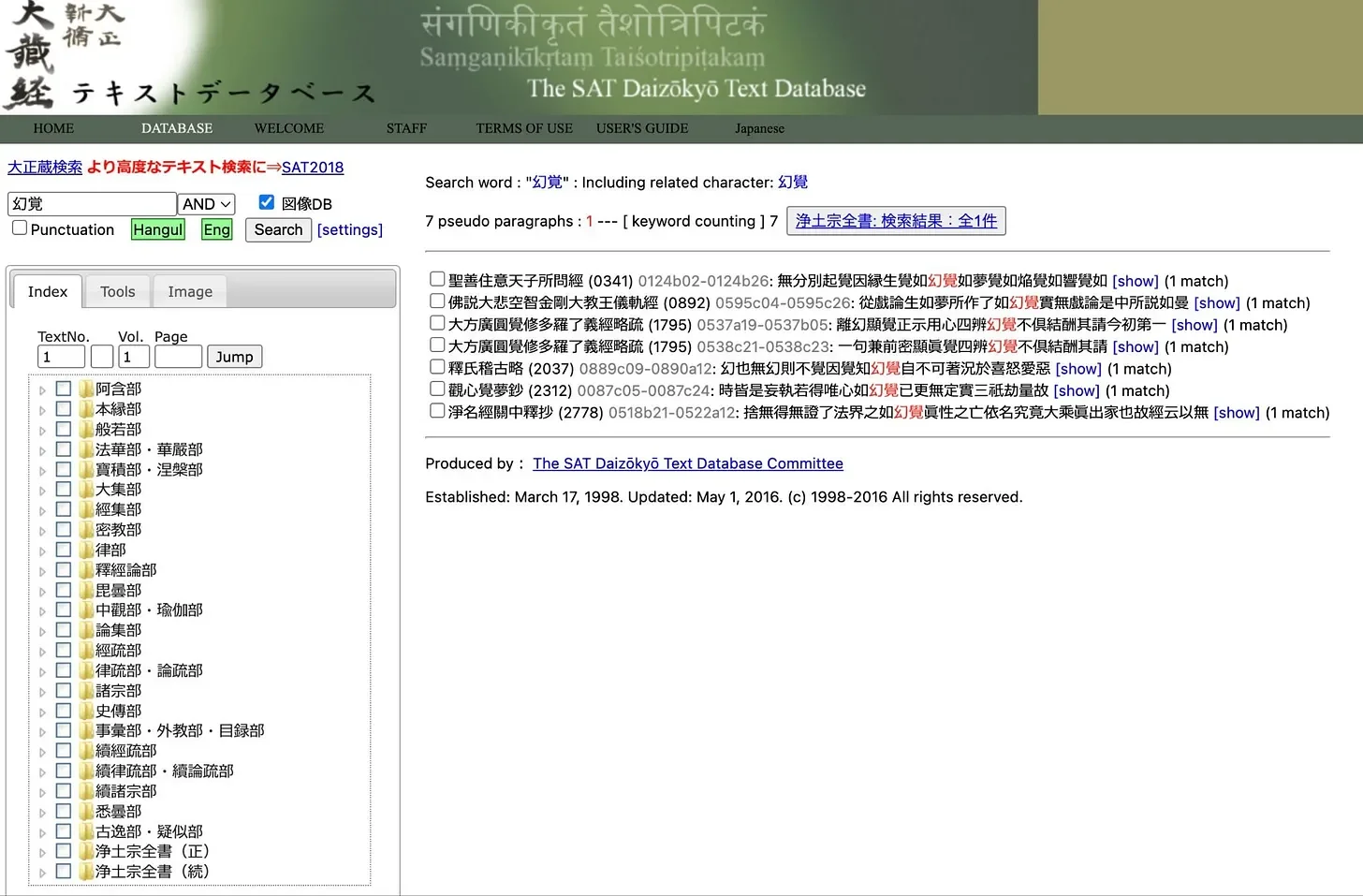
Task: Switch to the Image tab
Action: tap(189, 291)
